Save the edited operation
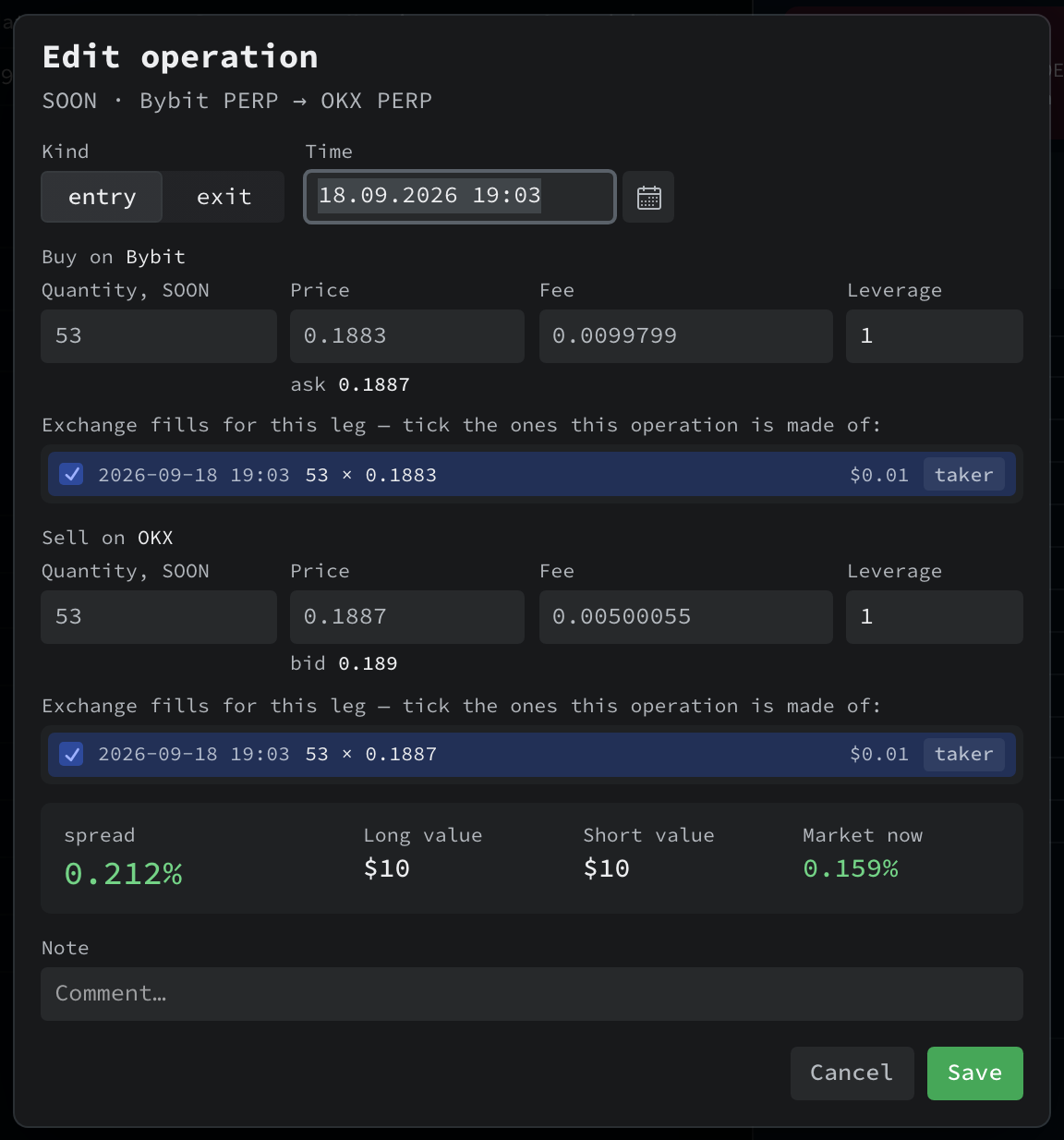The image size is (1064, 1140). pos(975,1073)
